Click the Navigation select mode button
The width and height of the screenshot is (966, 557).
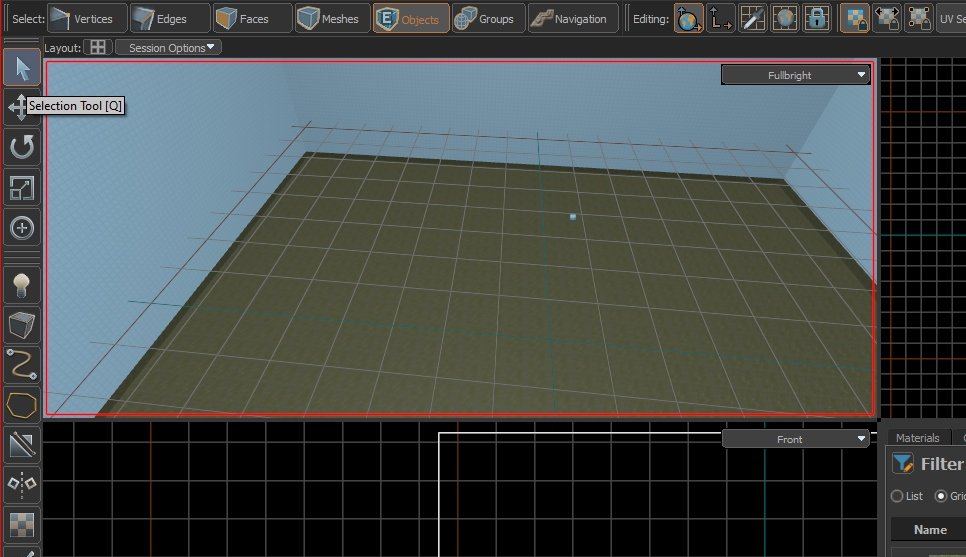(570, 18)
